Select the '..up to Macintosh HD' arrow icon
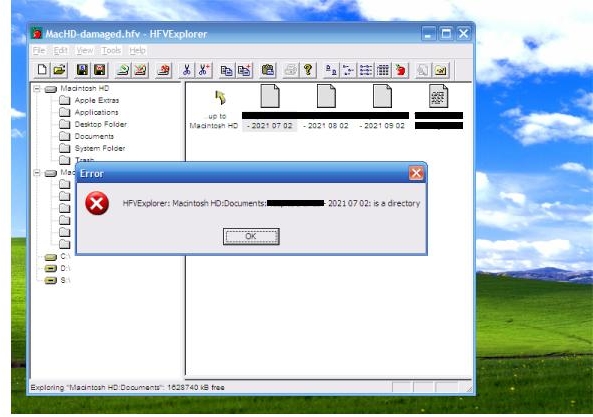 220,98
